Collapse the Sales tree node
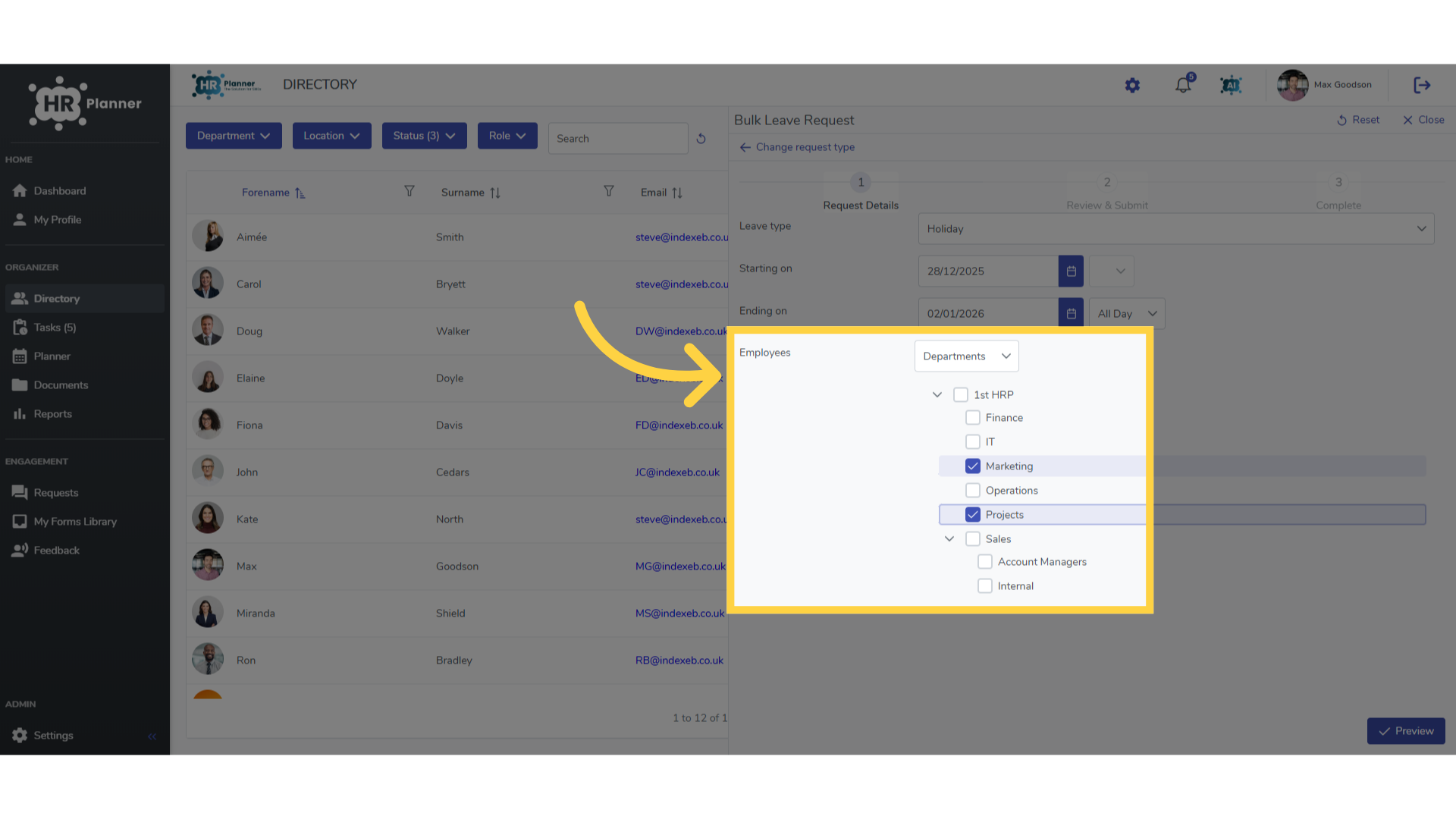Image resolution: width=1456 pixels, height=819 pixels. coord(949,538)
